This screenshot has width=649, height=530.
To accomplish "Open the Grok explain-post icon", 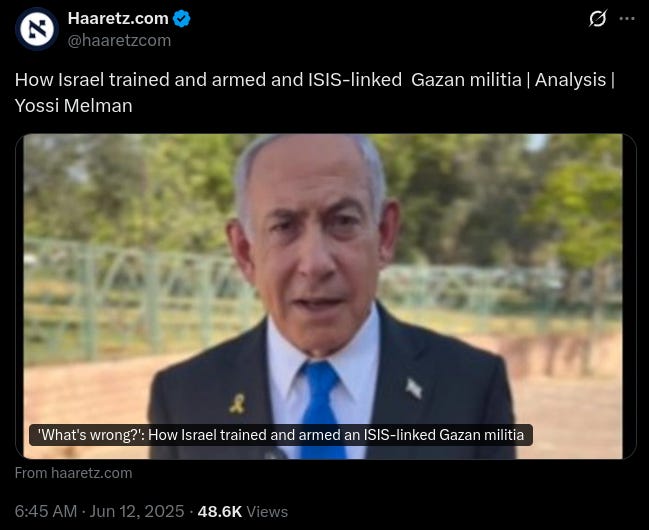I will [x=598, y=19].
